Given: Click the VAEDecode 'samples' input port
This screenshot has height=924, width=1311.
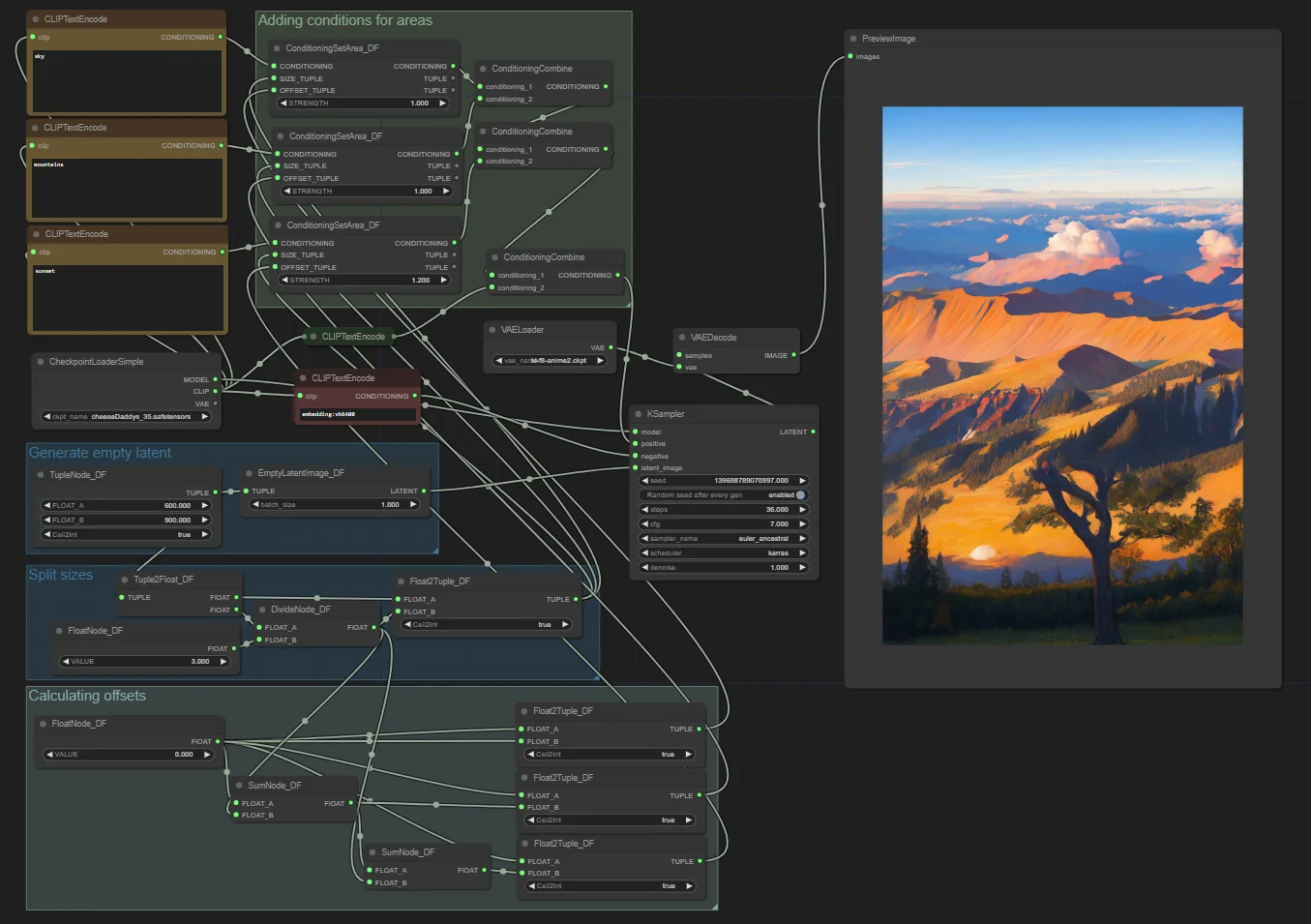Looking at the screenshot, I should click(679, 355).
